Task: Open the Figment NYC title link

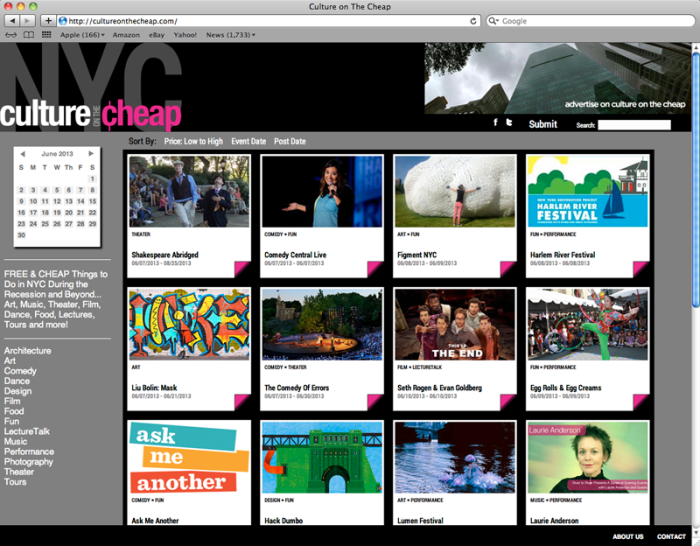Action: tap(417, 255)
